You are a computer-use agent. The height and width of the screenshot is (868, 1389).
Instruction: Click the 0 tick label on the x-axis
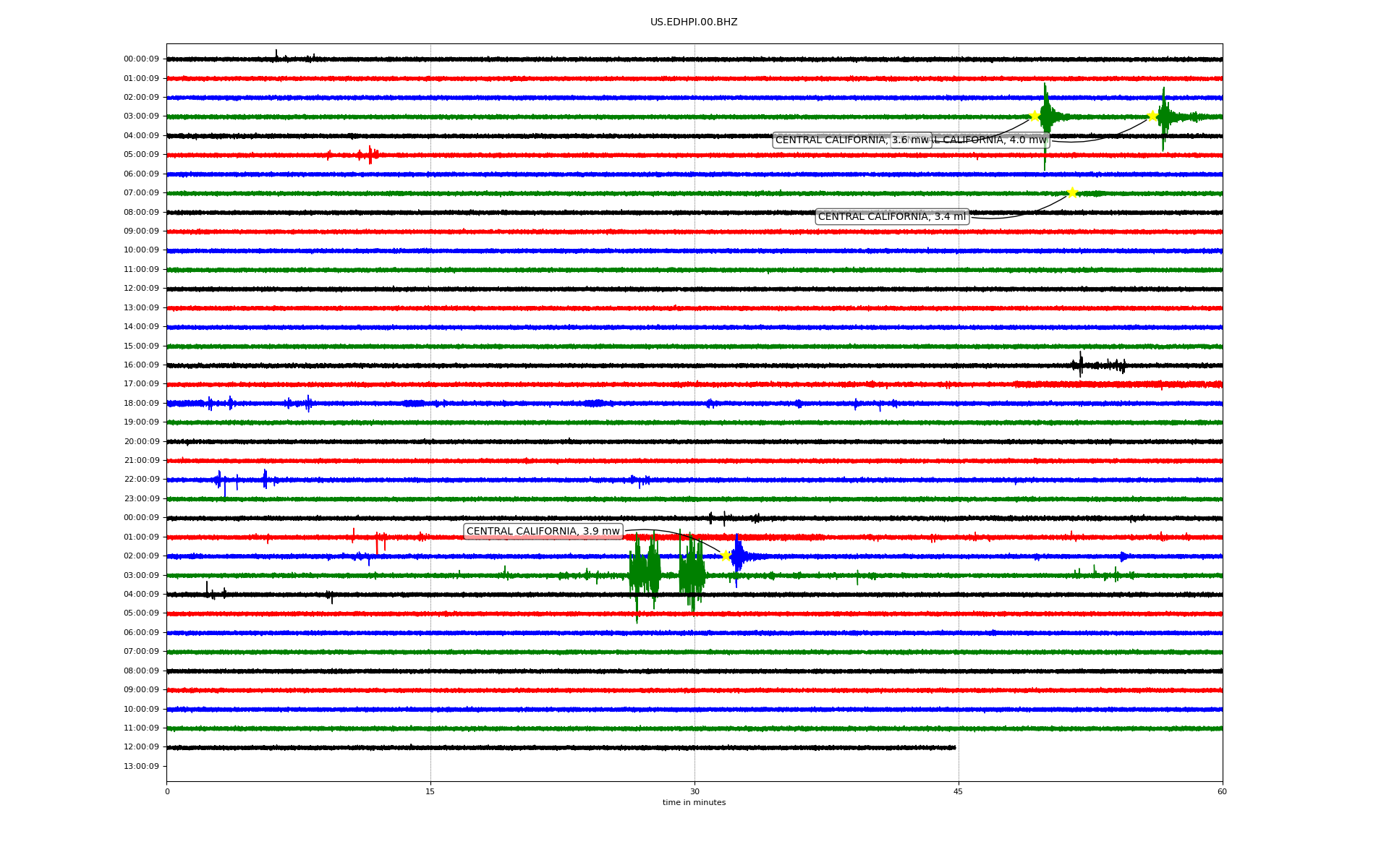167,791
